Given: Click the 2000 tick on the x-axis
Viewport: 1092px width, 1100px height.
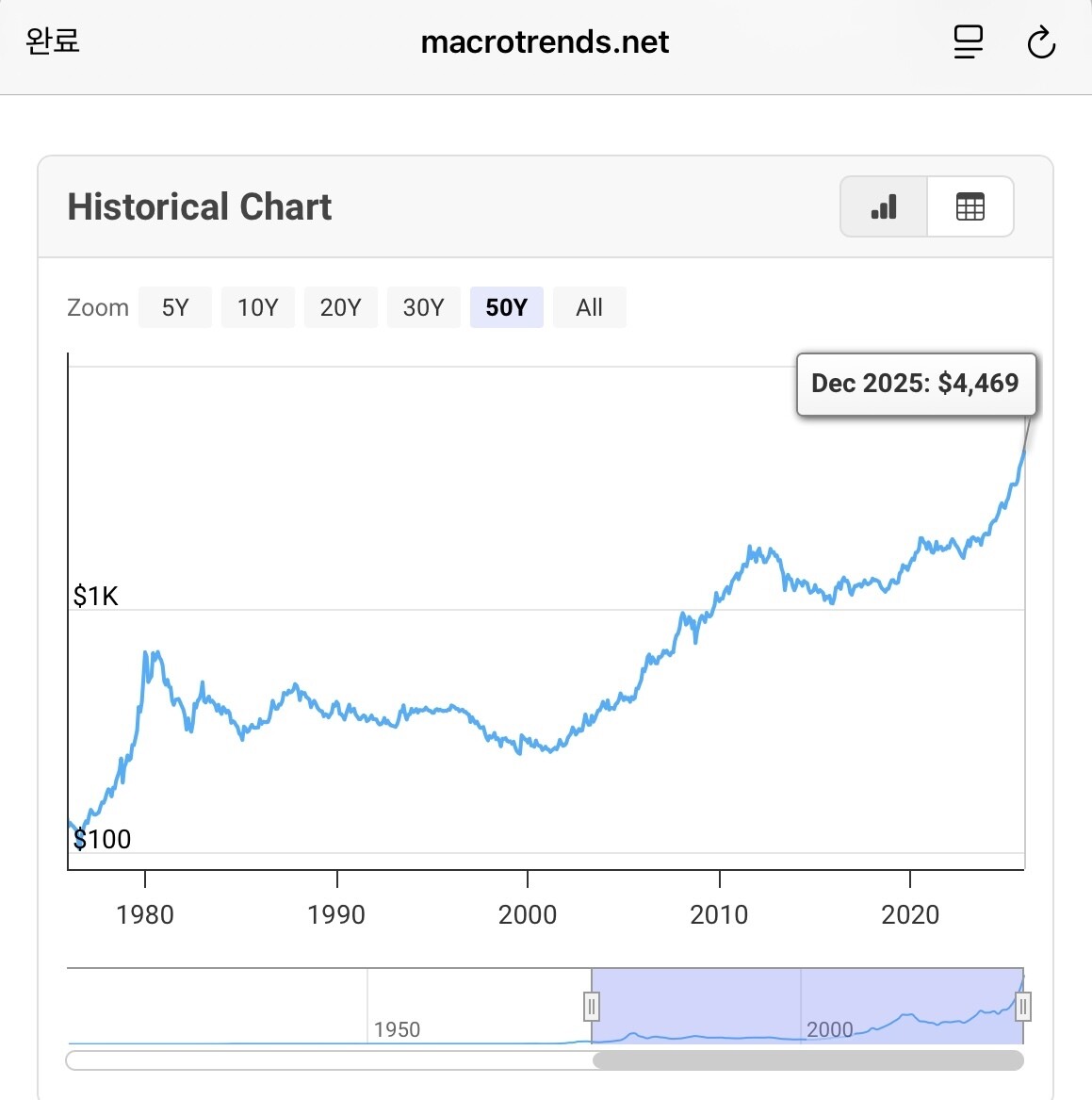Looking at the screenshot, I should coord(528,913).
